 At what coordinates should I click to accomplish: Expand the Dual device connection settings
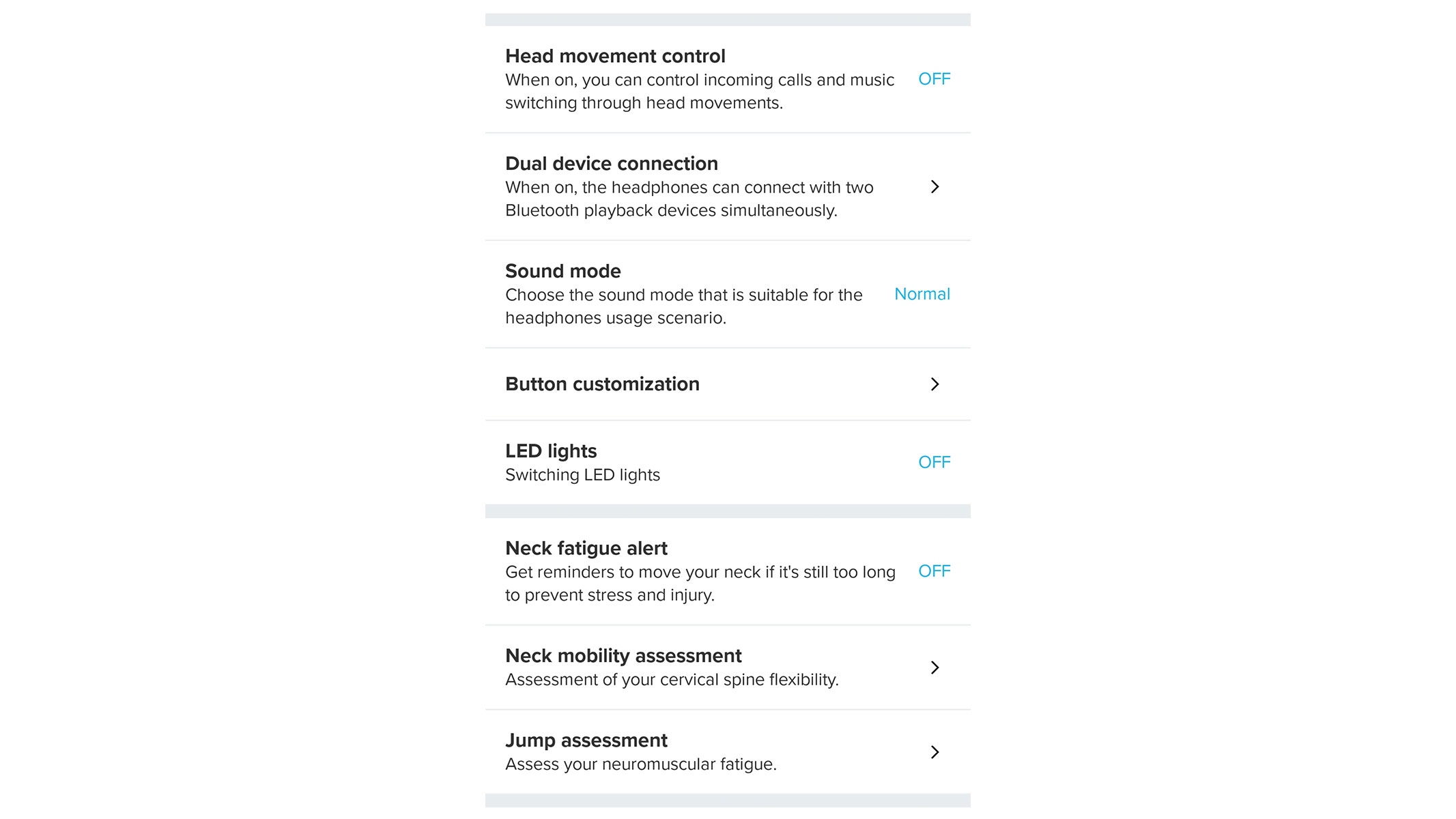(x=935, y=187)
